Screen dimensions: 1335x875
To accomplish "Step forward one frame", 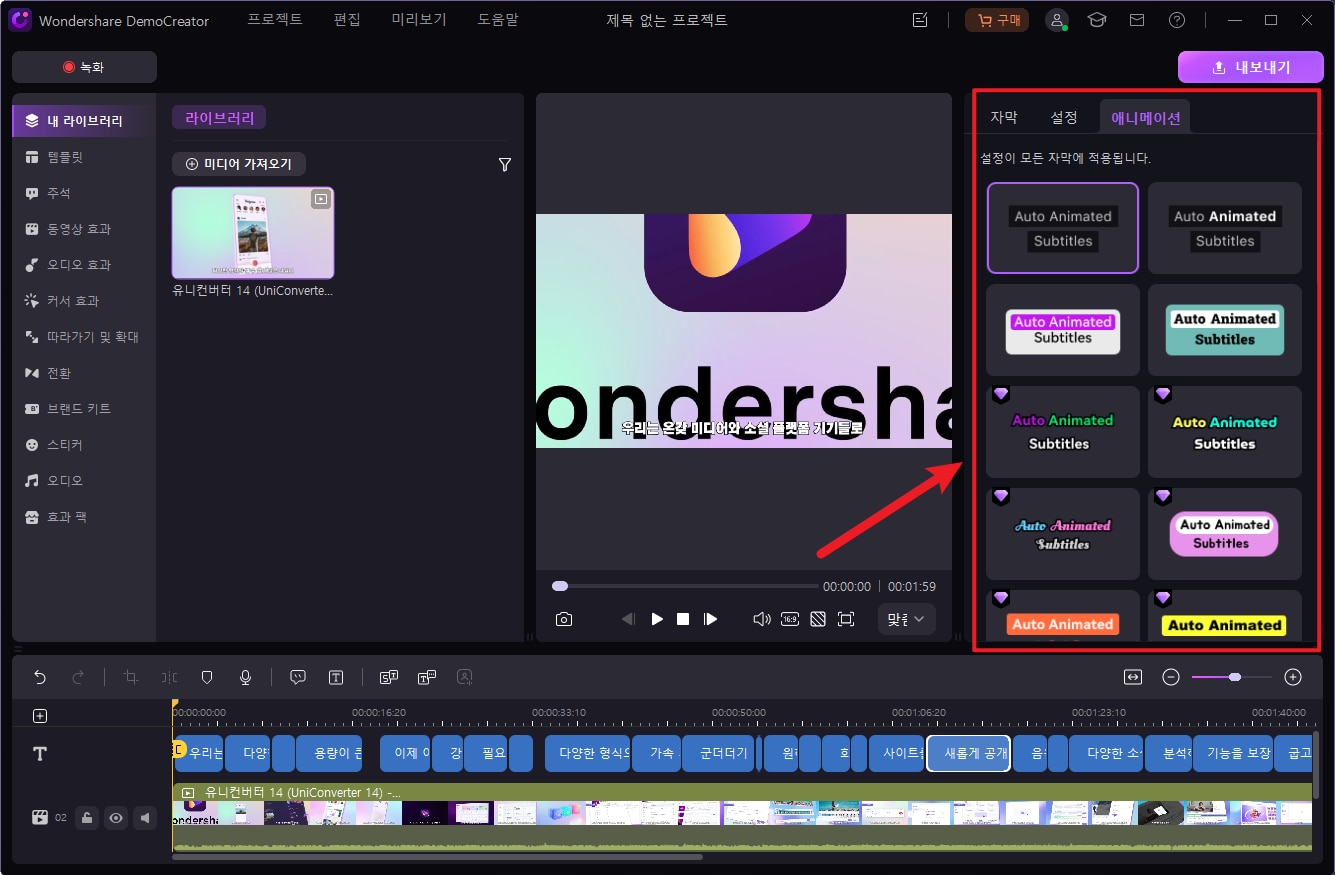I will click(710, 619).
